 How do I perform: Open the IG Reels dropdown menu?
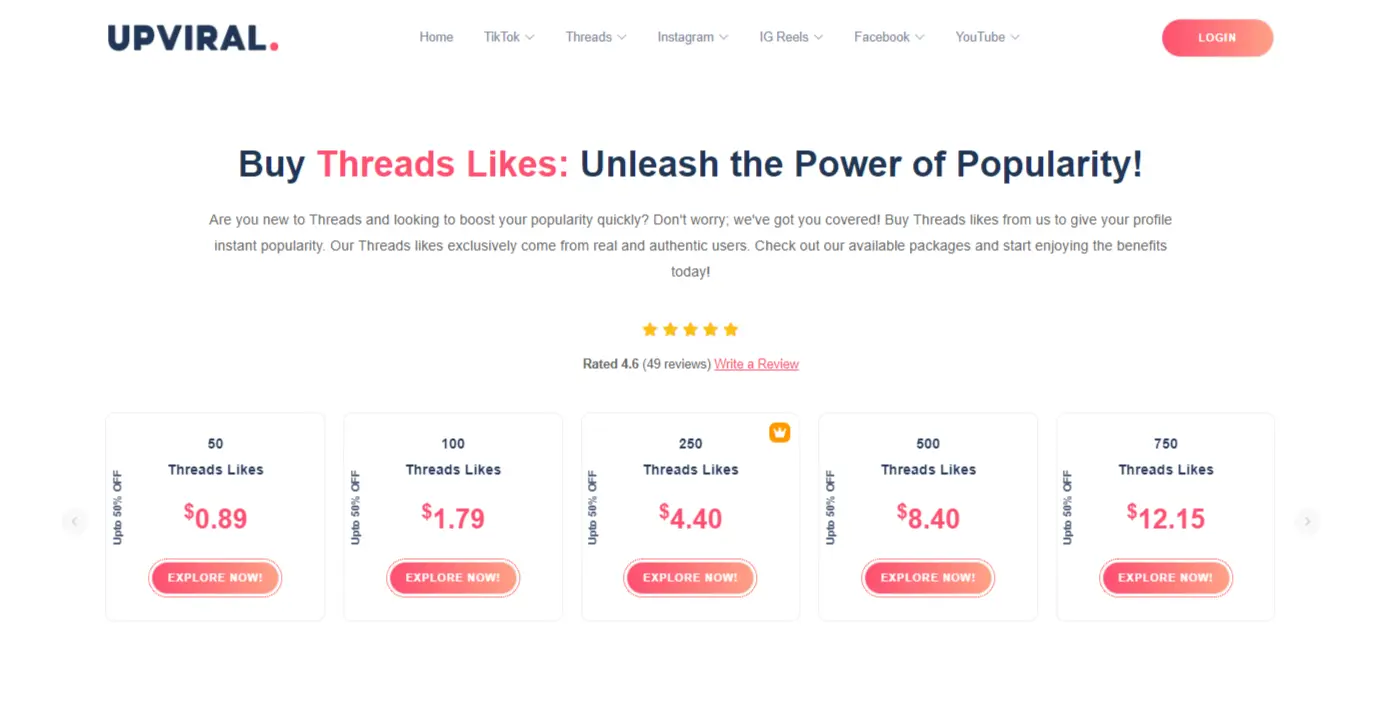(x=791, y=37)
